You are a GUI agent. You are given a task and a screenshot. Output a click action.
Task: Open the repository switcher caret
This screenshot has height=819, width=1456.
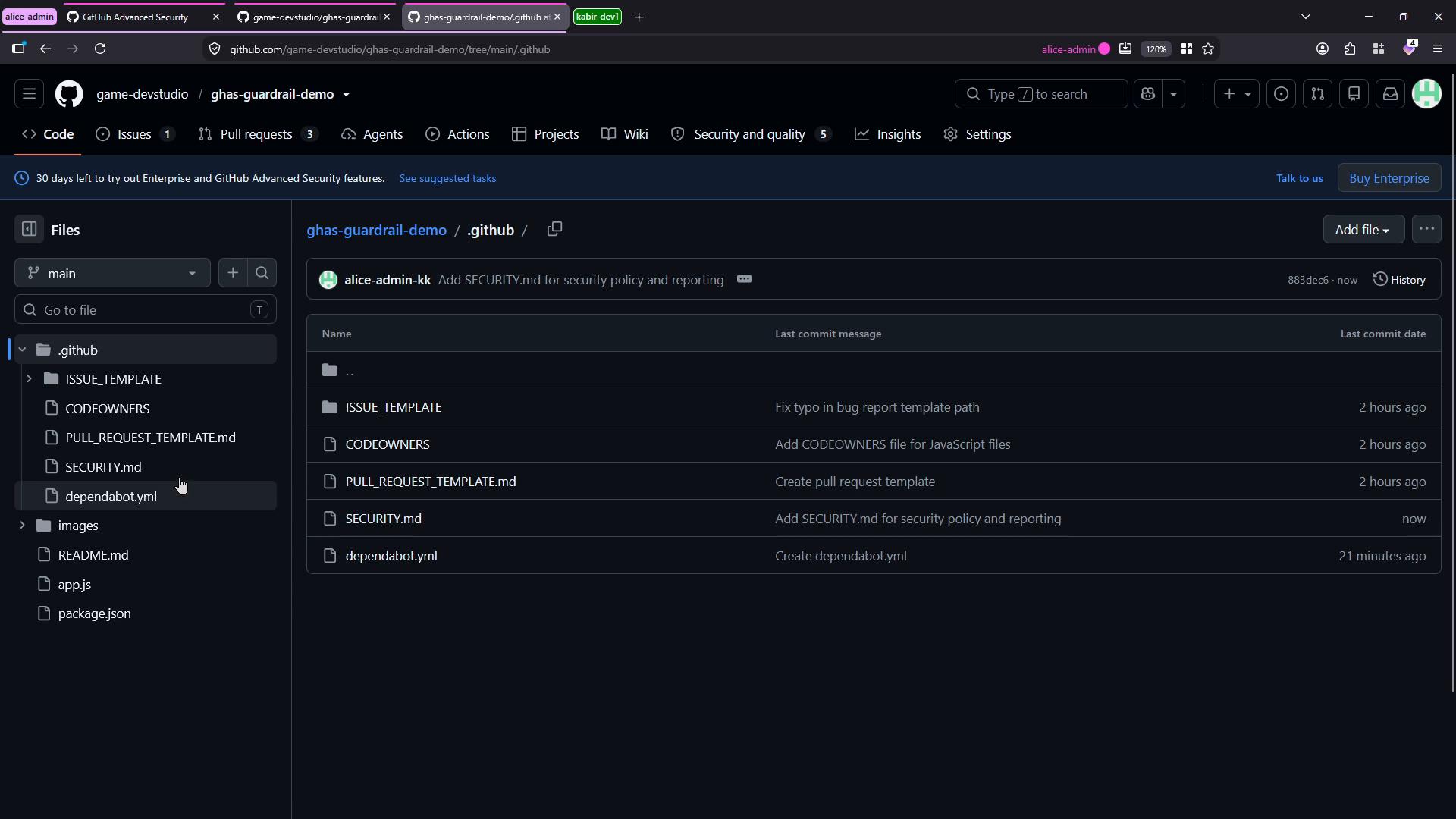pos(346,95)
